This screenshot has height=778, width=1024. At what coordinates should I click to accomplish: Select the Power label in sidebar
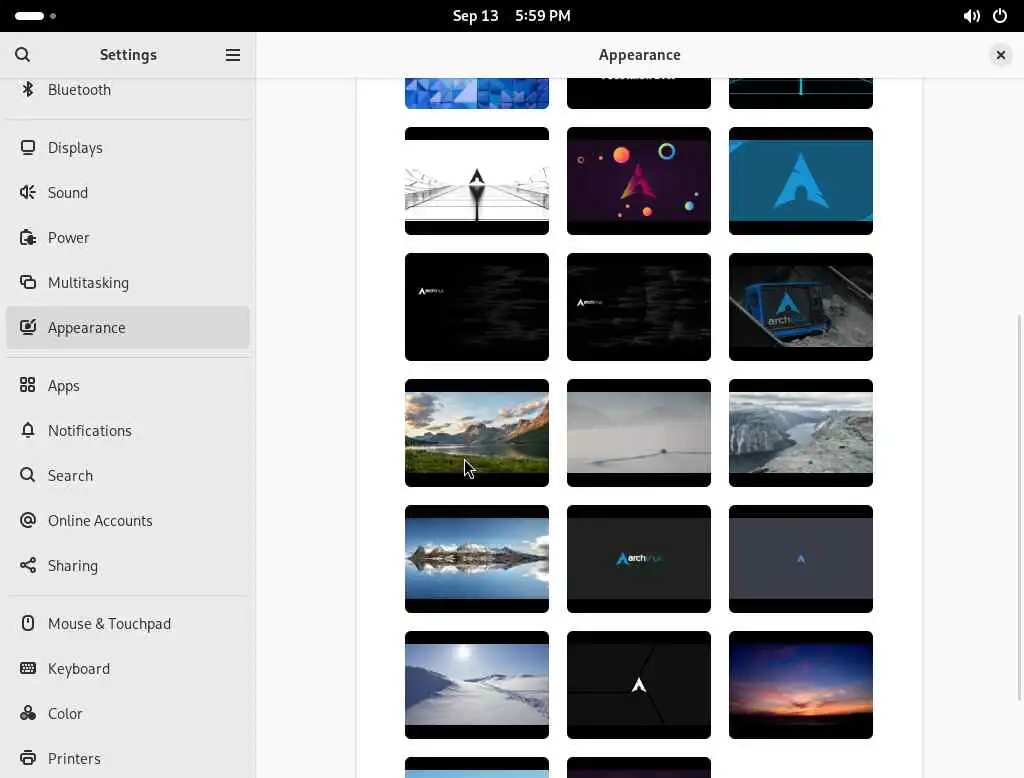[x=69, y=238]
